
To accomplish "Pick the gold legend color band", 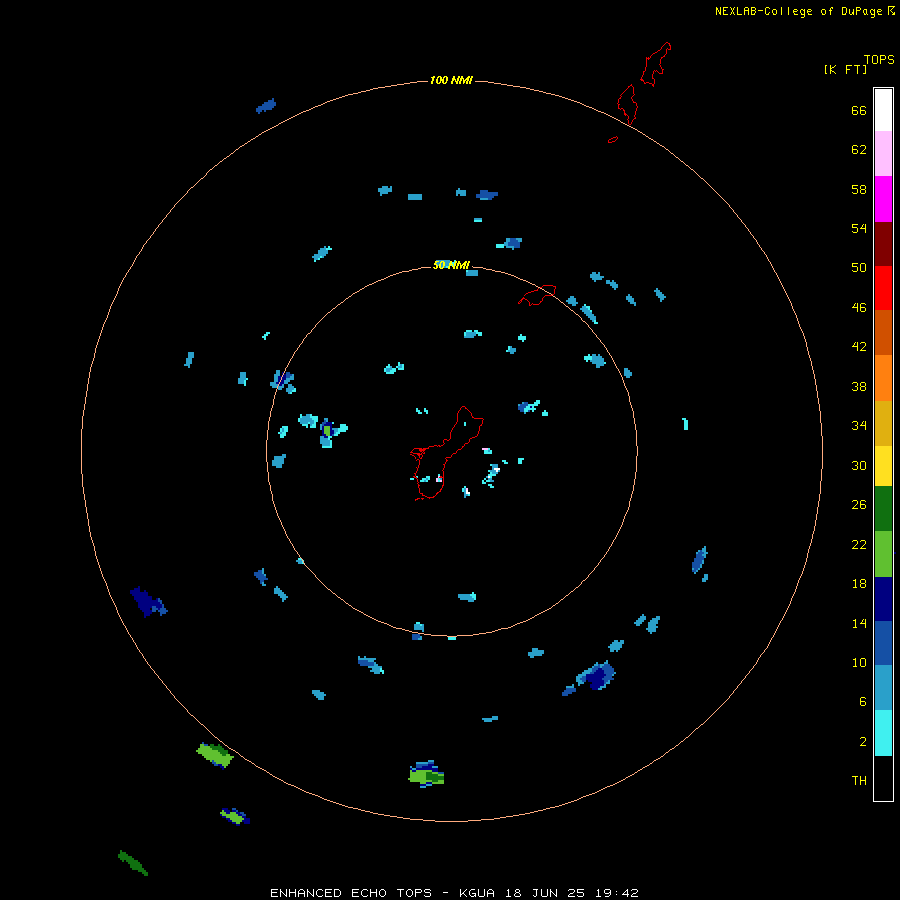I will (x=883, y=423).
